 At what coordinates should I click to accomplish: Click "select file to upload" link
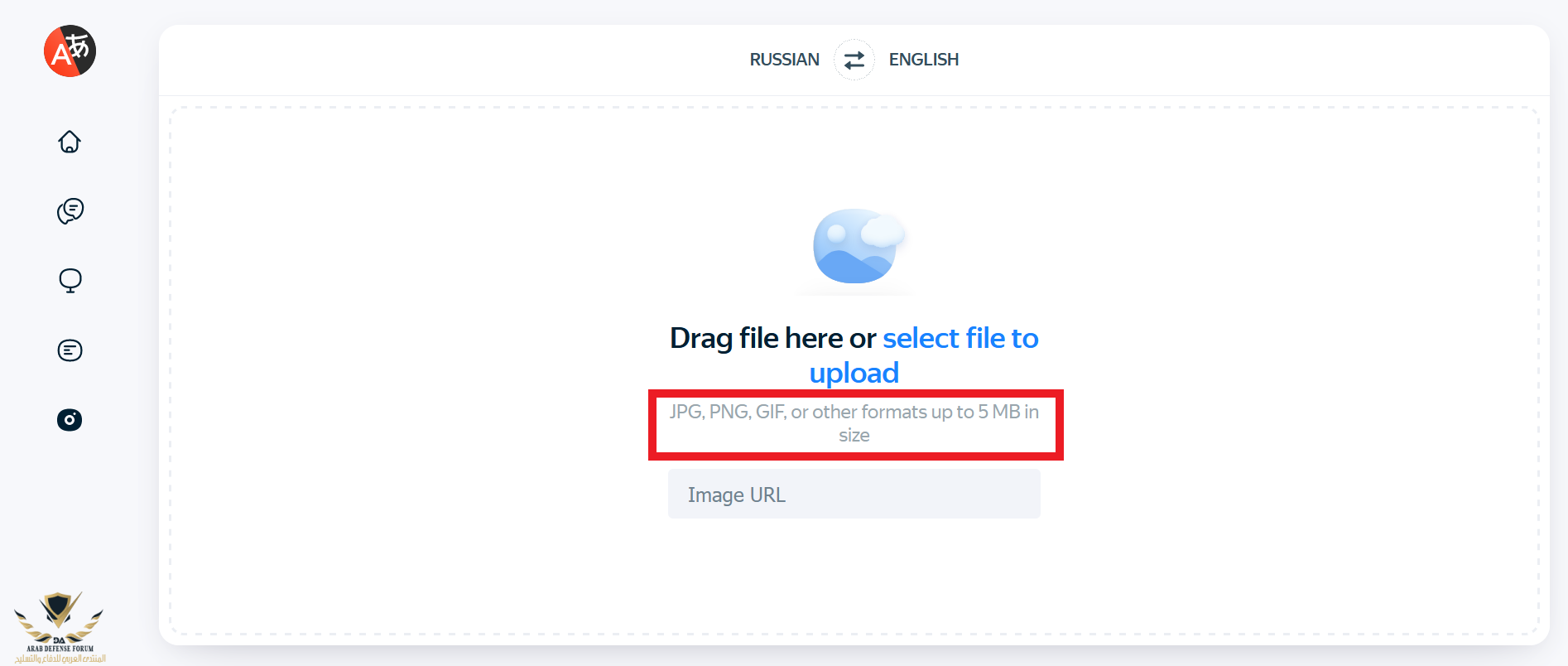[960, 338]
